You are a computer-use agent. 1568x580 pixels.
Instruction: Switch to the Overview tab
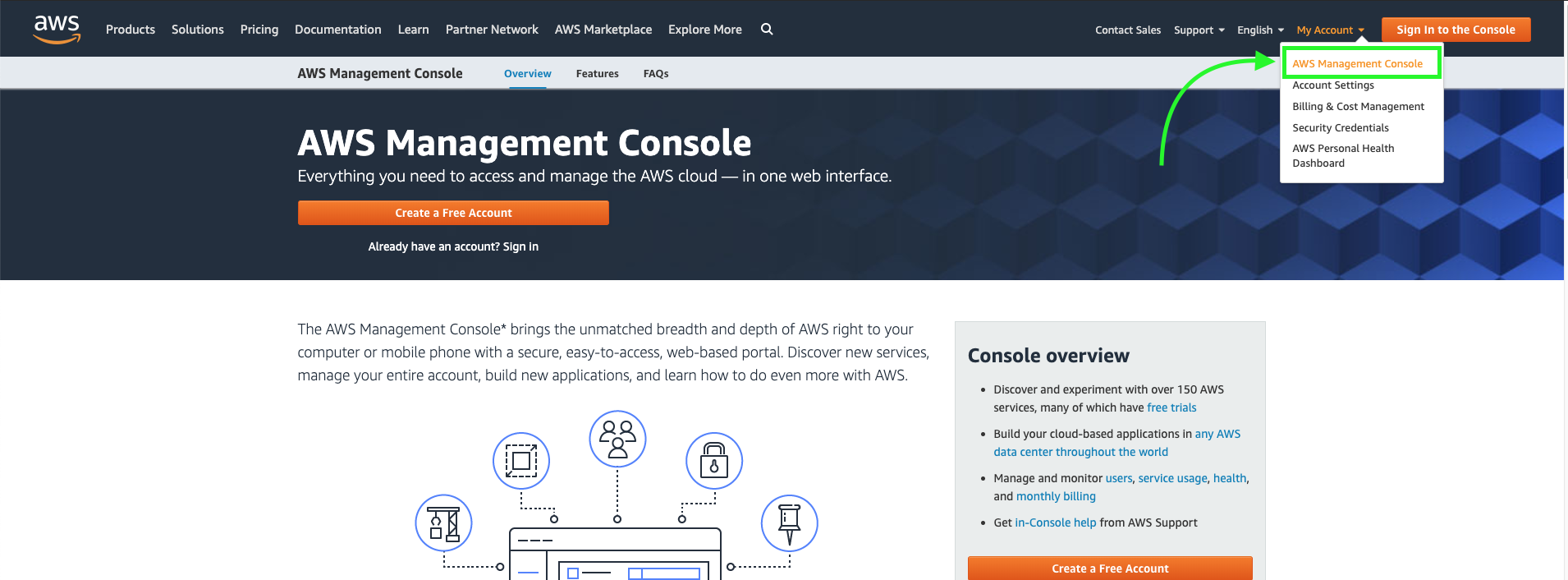click(528, 73)
